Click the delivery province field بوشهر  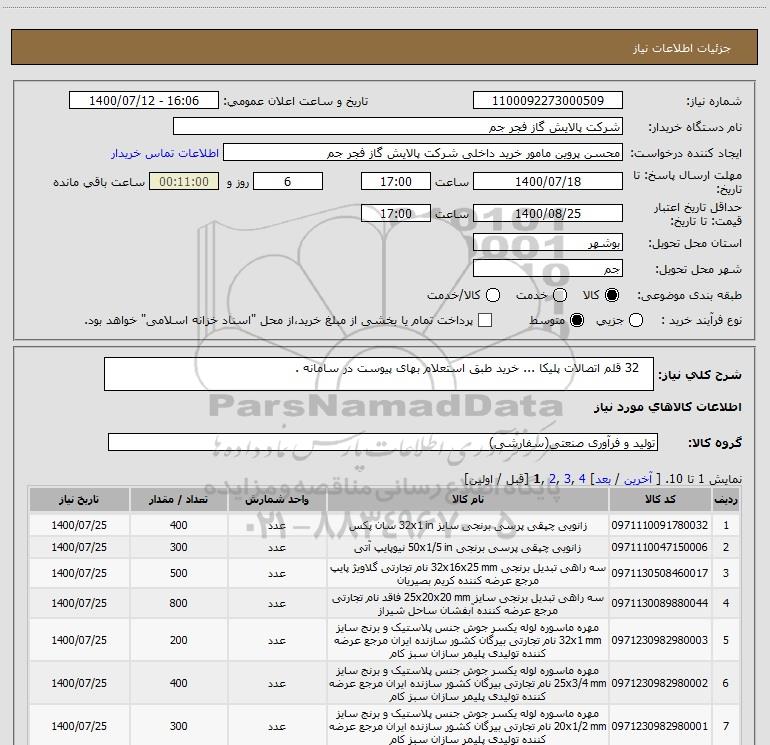click(548, 242)
